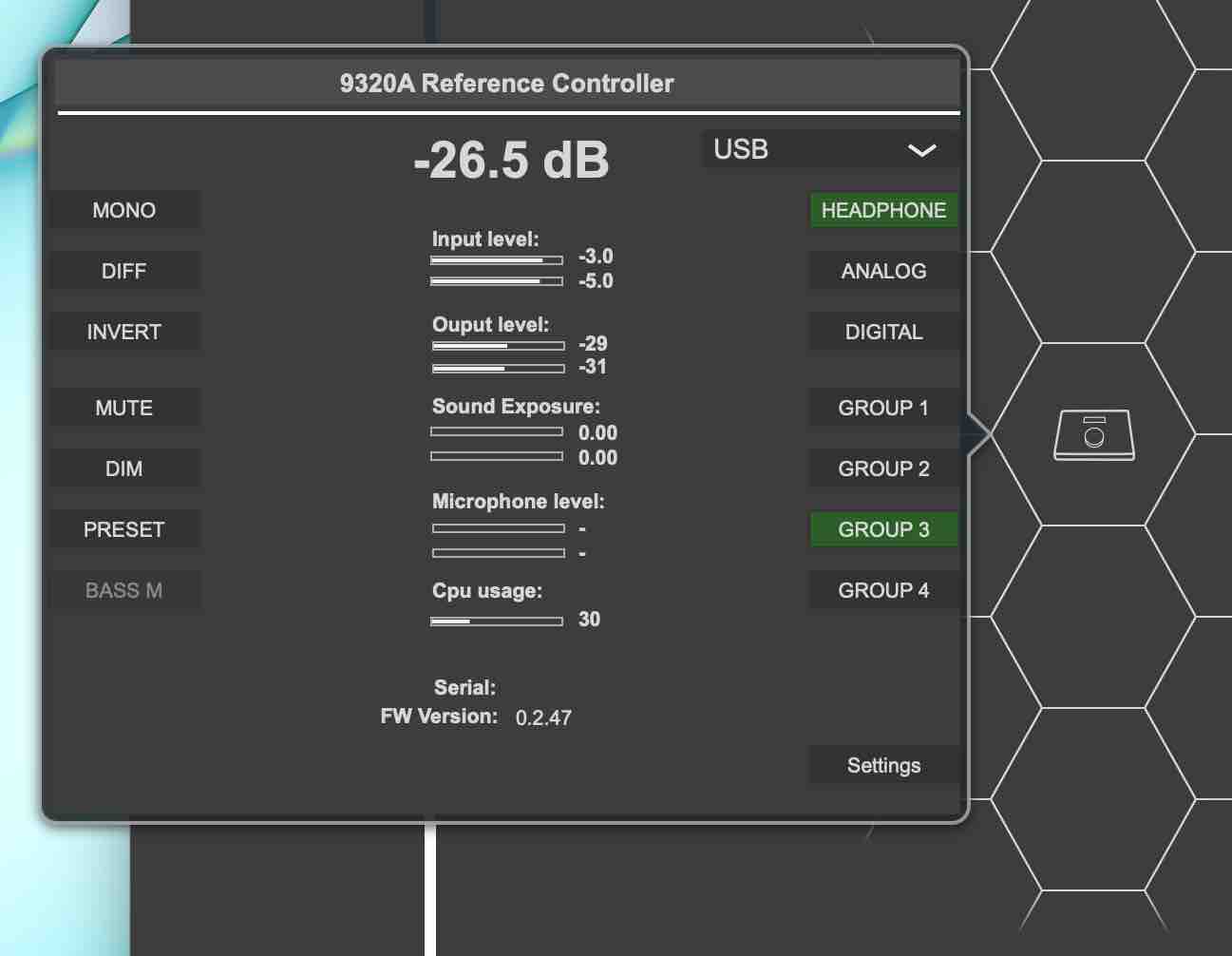
Task: Click the Cpu usage value 30
Action: pyautogui.click(x=589, y=620)
